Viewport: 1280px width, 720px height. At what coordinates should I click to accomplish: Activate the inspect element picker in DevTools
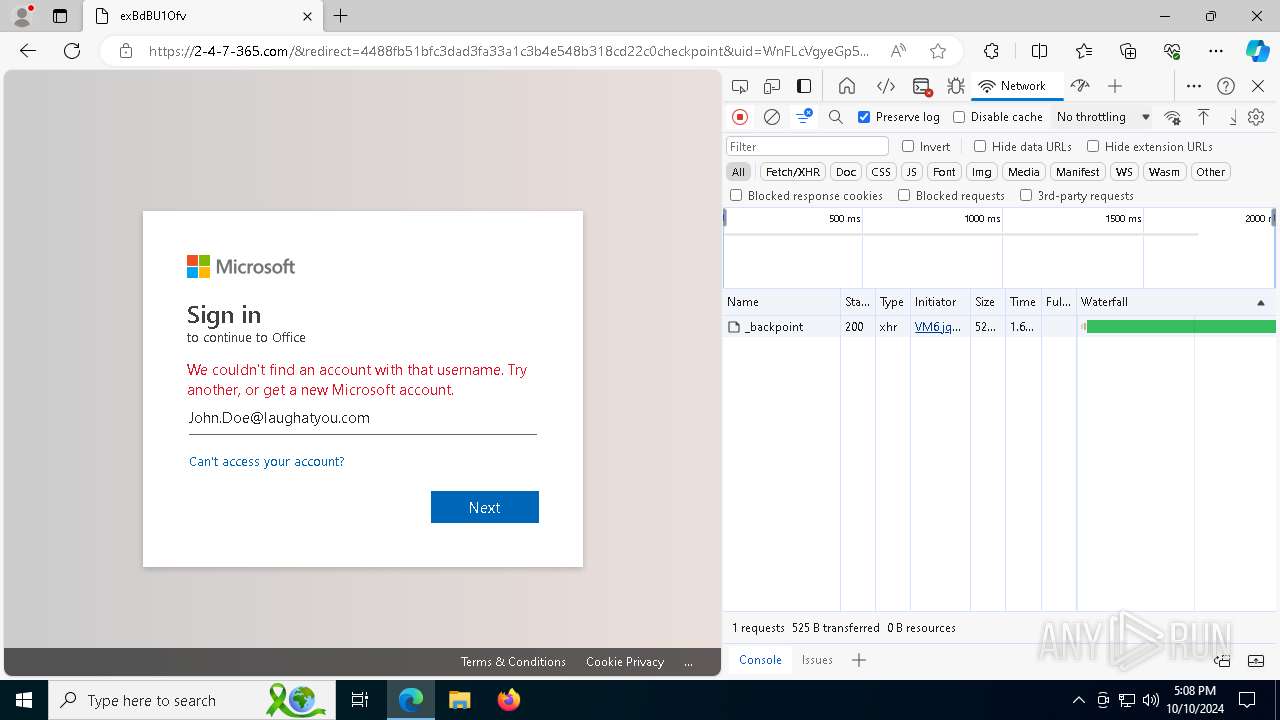pos(740,86)
